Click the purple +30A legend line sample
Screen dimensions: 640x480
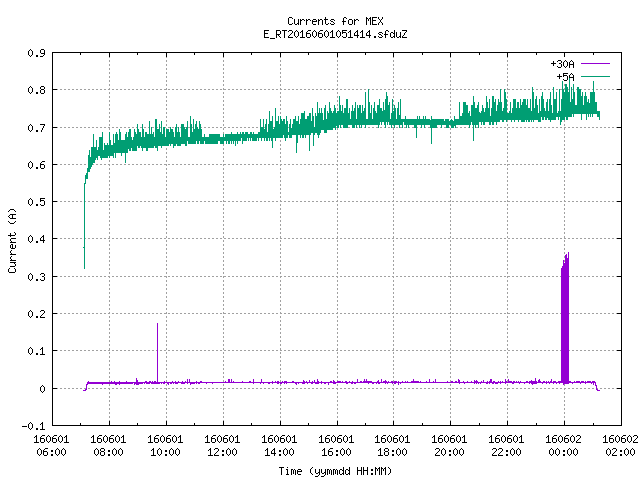(x=595, y=64)
